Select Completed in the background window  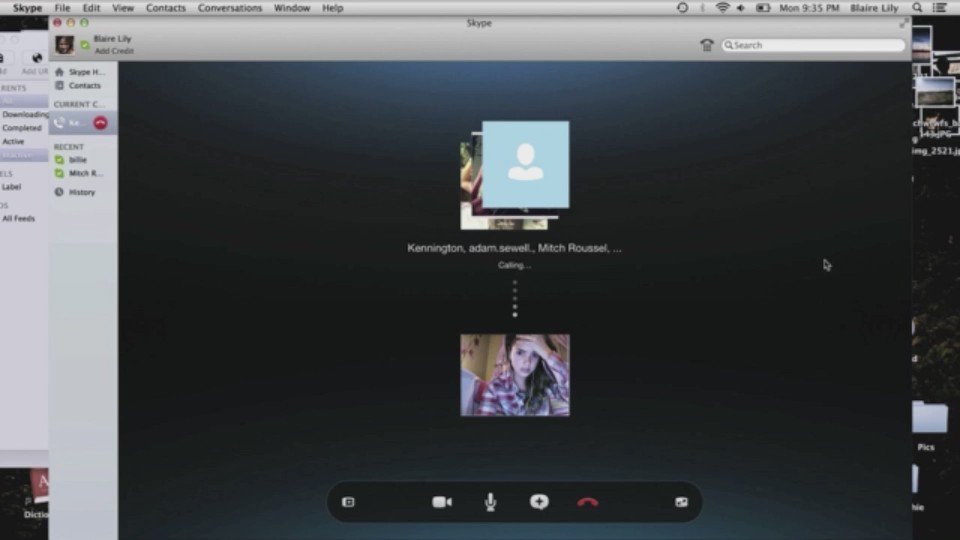(x=21, y=128)
